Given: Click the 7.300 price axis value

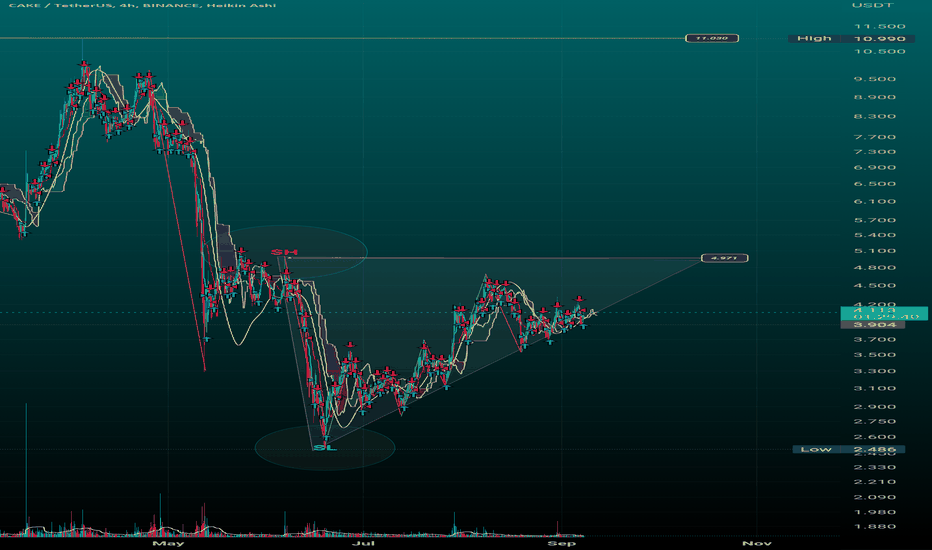Looking at the screenshot, I should click(x=875, y=152).
